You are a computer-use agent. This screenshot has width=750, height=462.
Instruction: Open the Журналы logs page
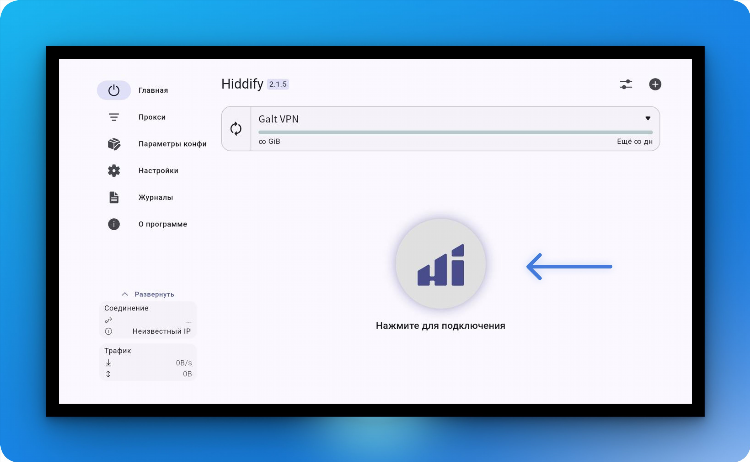(x=155, y=198)
